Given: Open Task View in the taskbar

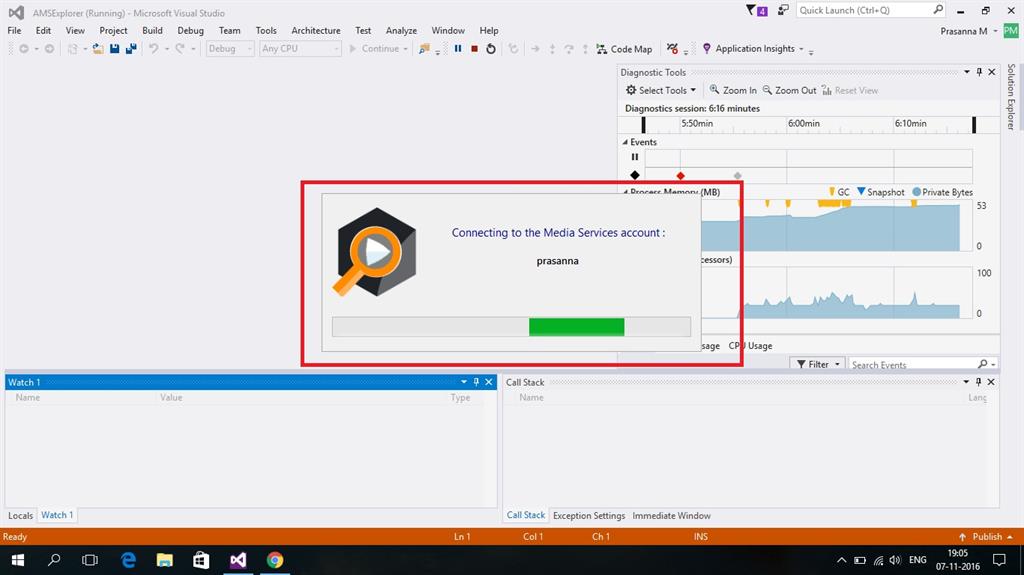Looking at the screenshot, I should click(90, 560).
